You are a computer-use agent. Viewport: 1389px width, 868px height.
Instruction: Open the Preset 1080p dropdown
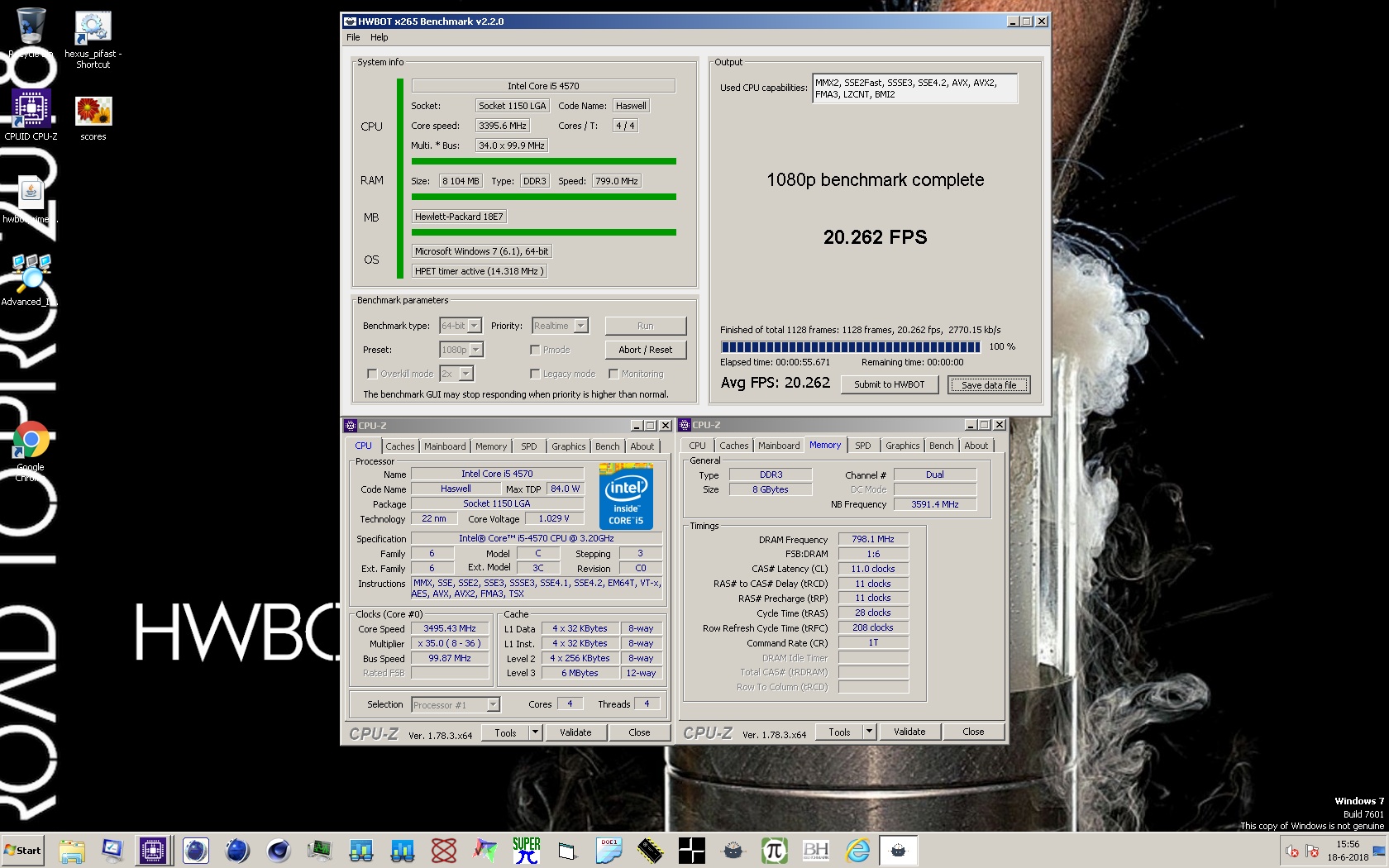coord(461,350)
